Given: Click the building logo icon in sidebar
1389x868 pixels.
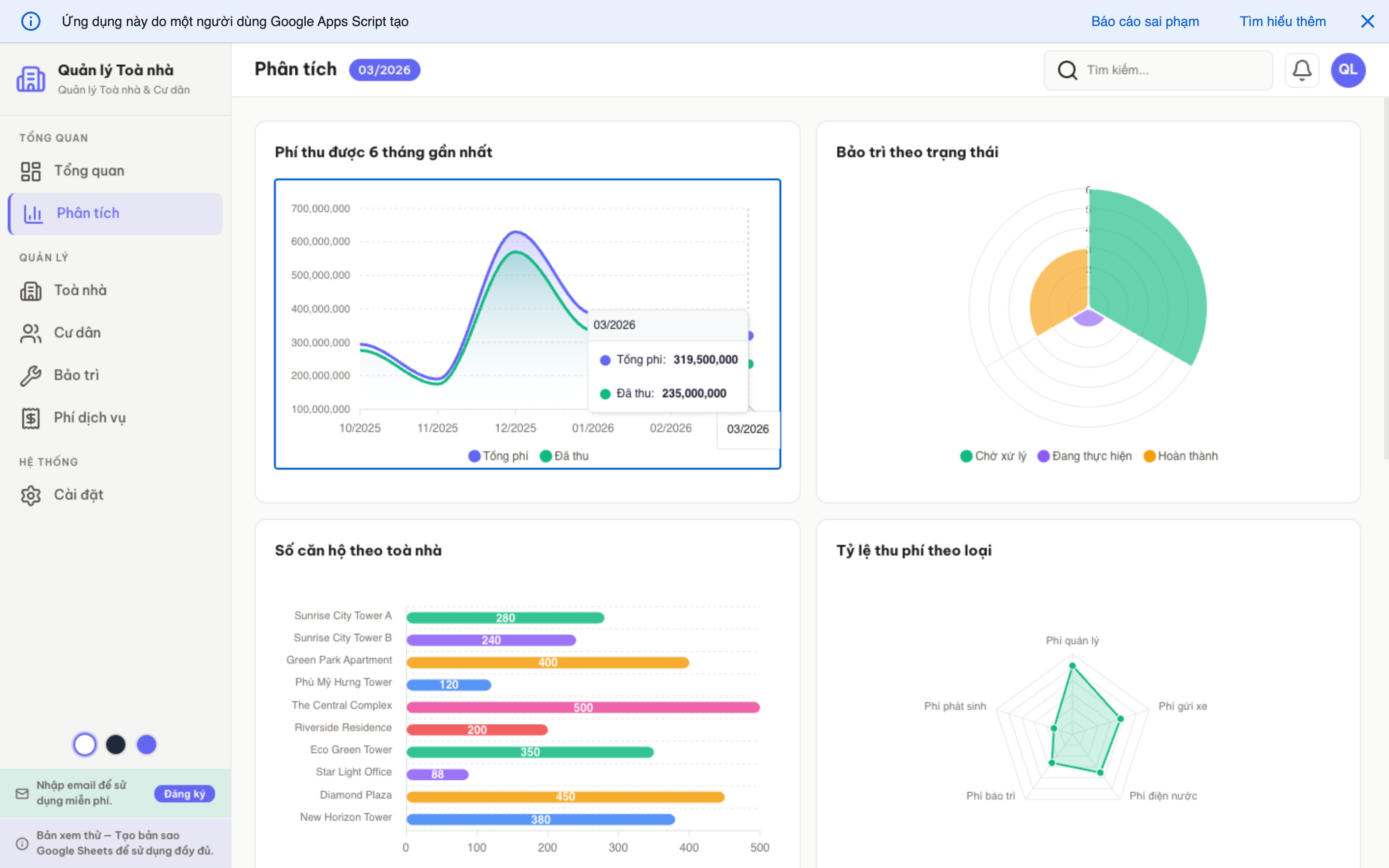Looking at the screenshot, I should tap(30, 79).
